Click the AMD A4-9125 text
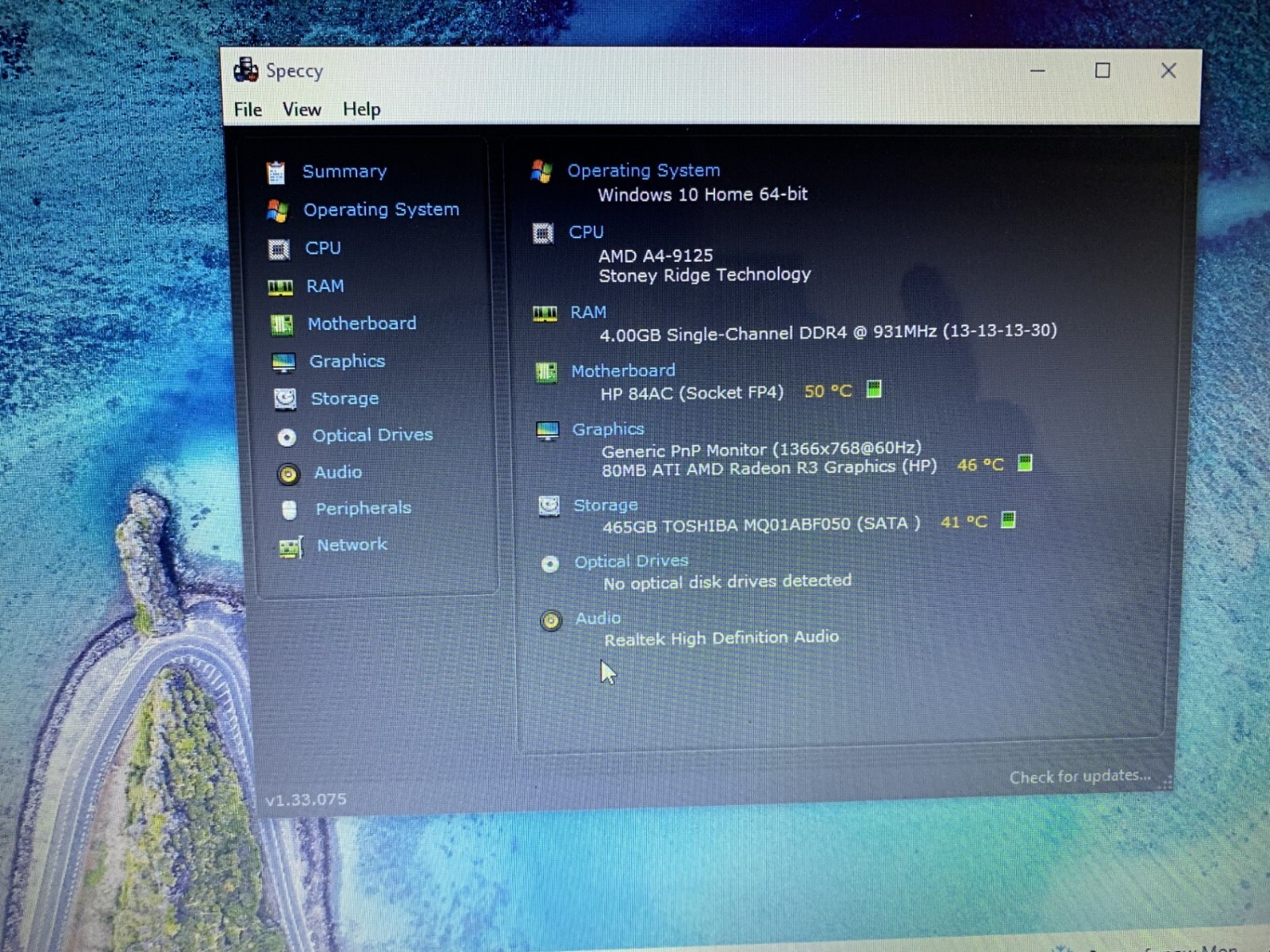This screenshot has width=1270, height=952. click(656, 255)
